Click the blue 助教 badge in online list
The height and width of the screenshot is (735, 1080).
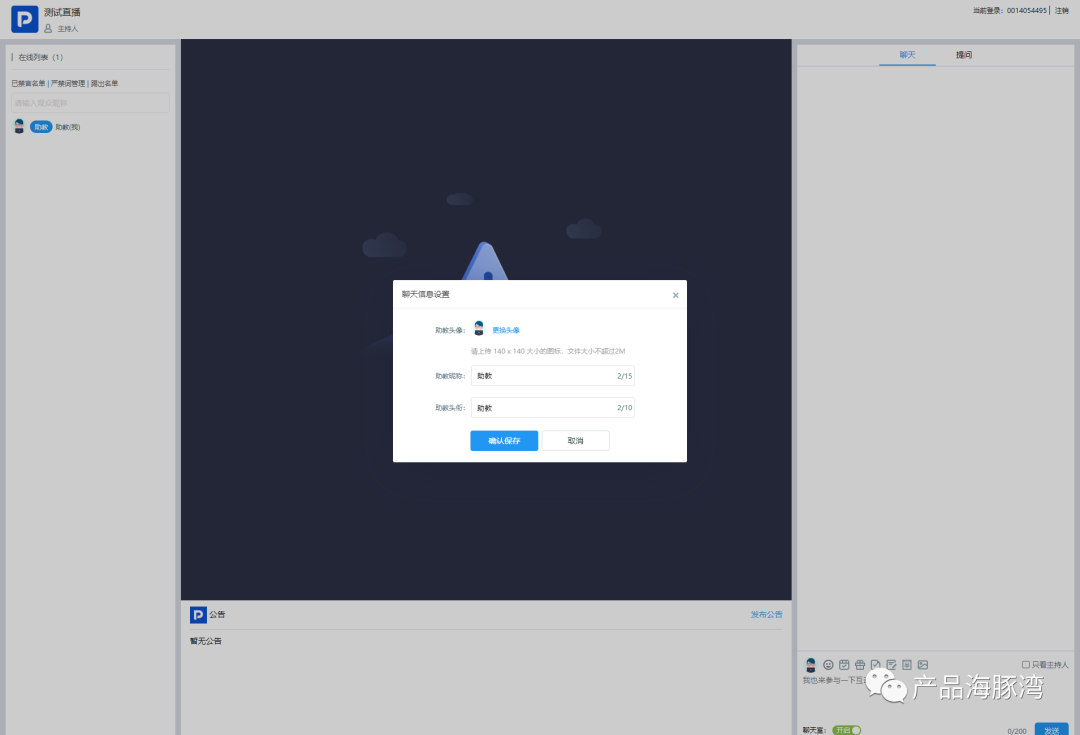tap(41, 127)
